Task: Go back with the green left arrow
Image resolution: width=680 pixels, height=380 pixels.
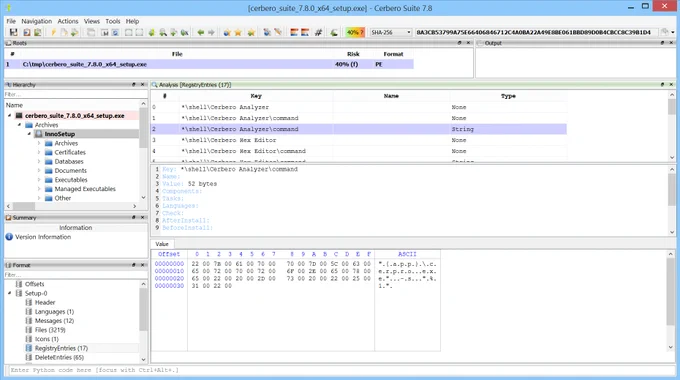Action: click(200, 32)
